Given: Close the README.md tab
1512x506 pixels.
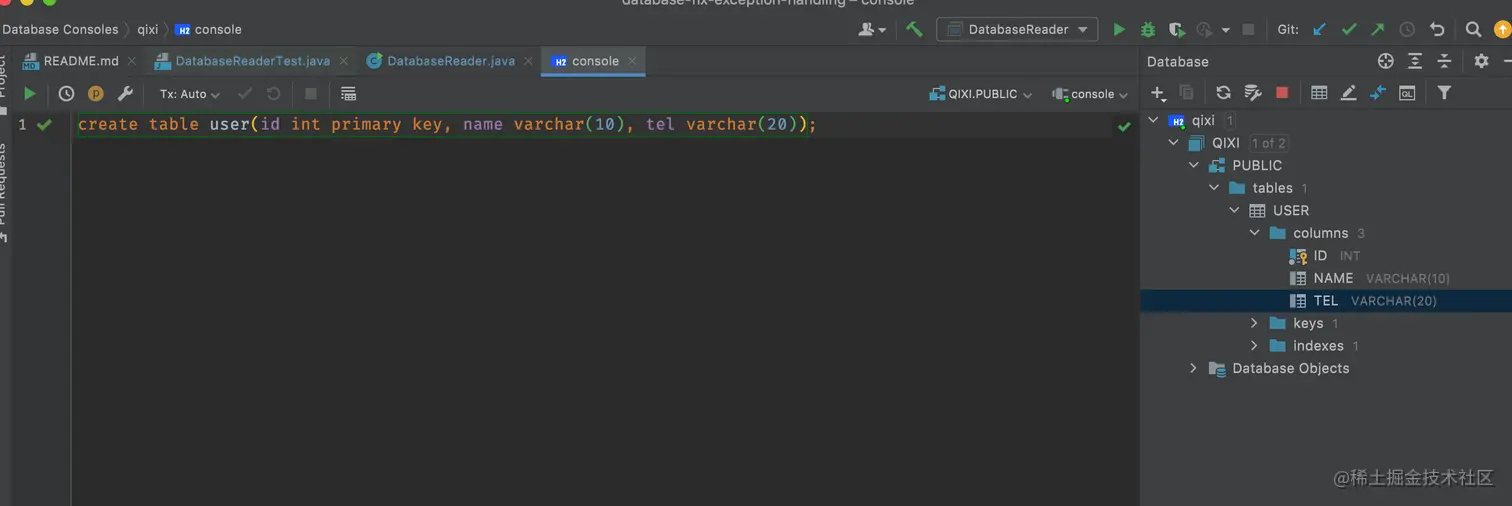Looking at the screenshot, I should pyautogui.click(x=131, y=61).
